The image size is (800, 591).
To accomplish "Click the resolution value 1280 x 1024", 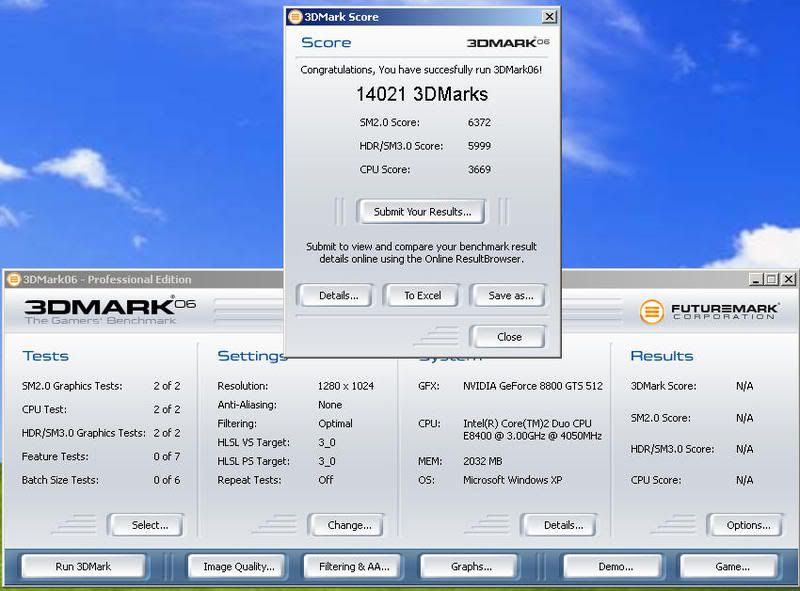I will (345, 386).
